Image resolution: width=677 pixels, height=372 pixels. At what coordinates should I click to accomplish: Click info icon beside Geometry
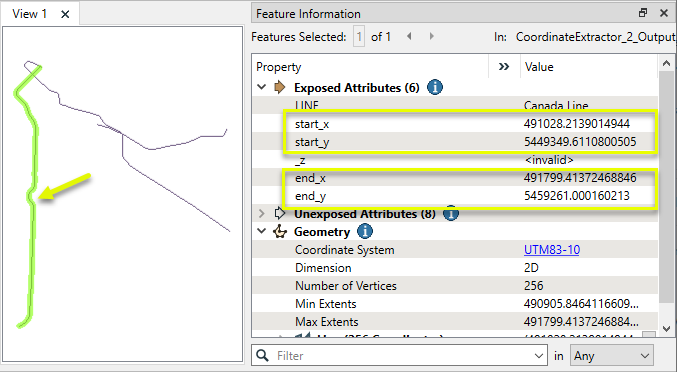(x=365, y=232)
